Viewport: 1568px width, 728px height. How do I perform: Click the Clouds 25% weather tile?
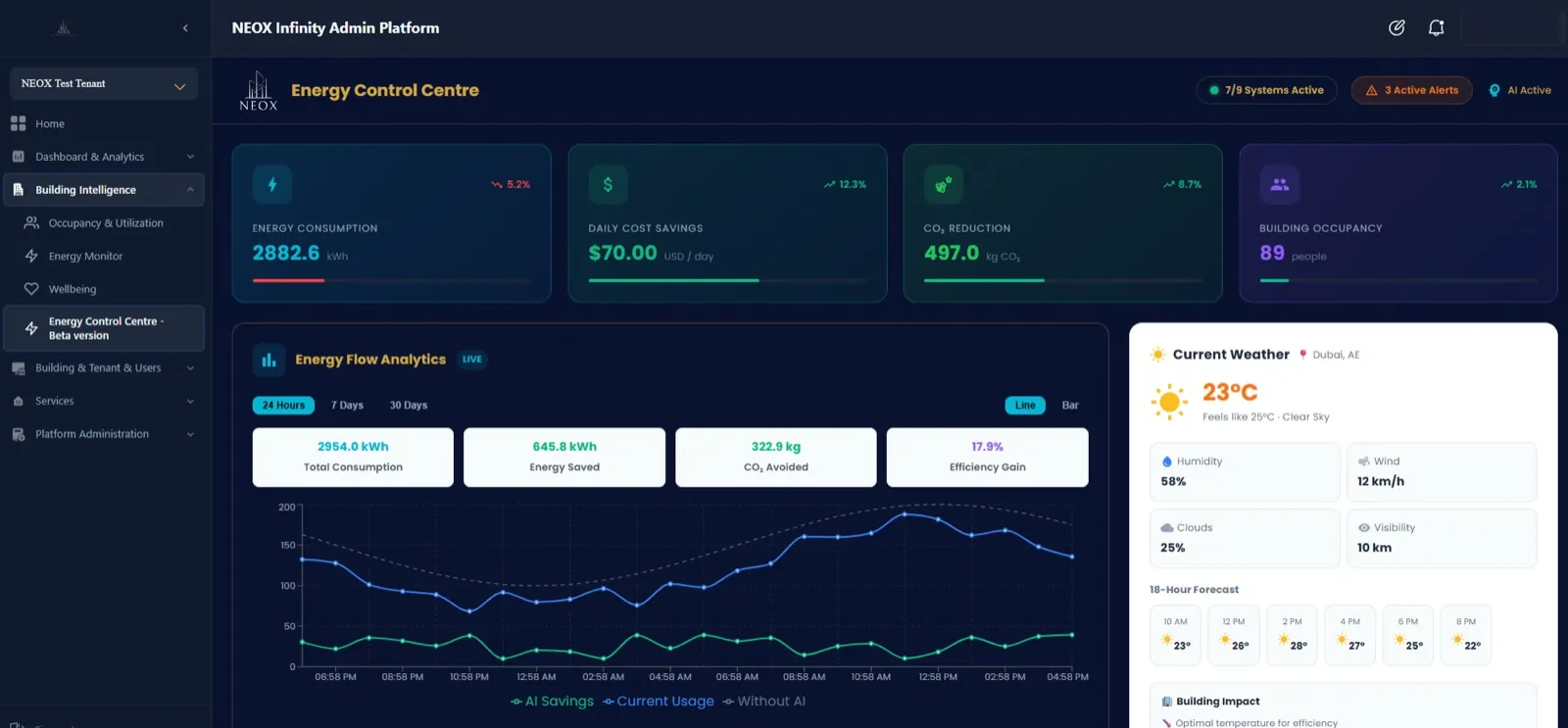click(x=1245, y=538)
